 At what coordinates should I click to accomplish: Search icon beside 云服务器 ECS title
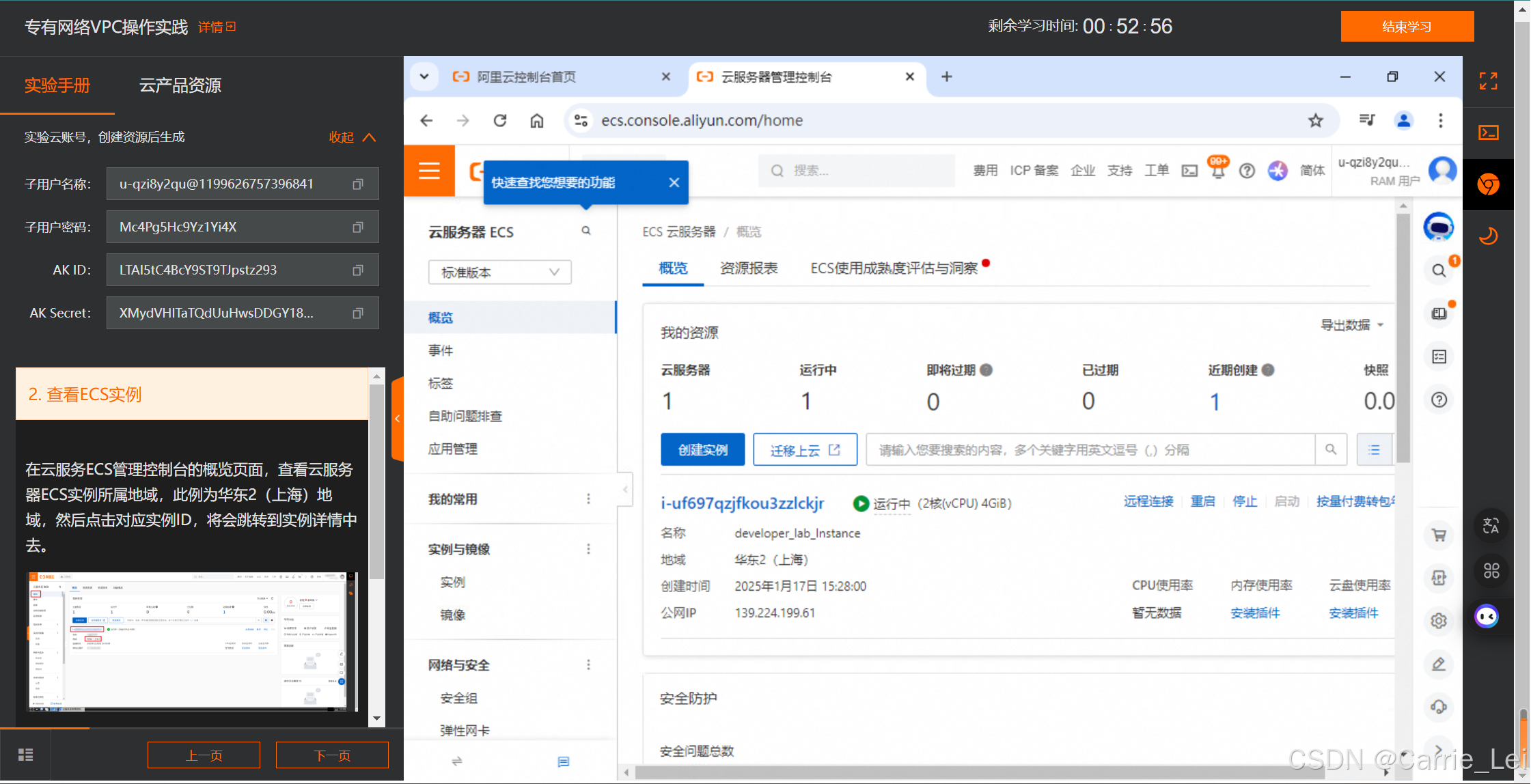585,231
